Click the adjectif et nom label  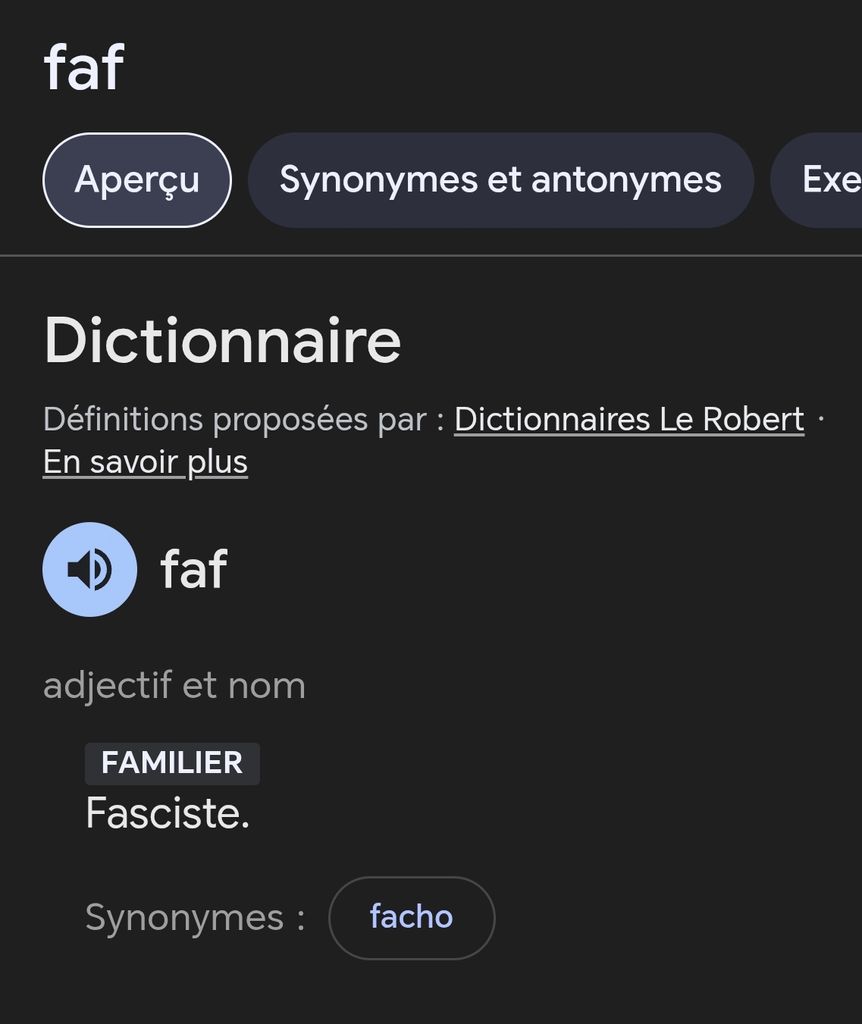(x=174, y=686)
